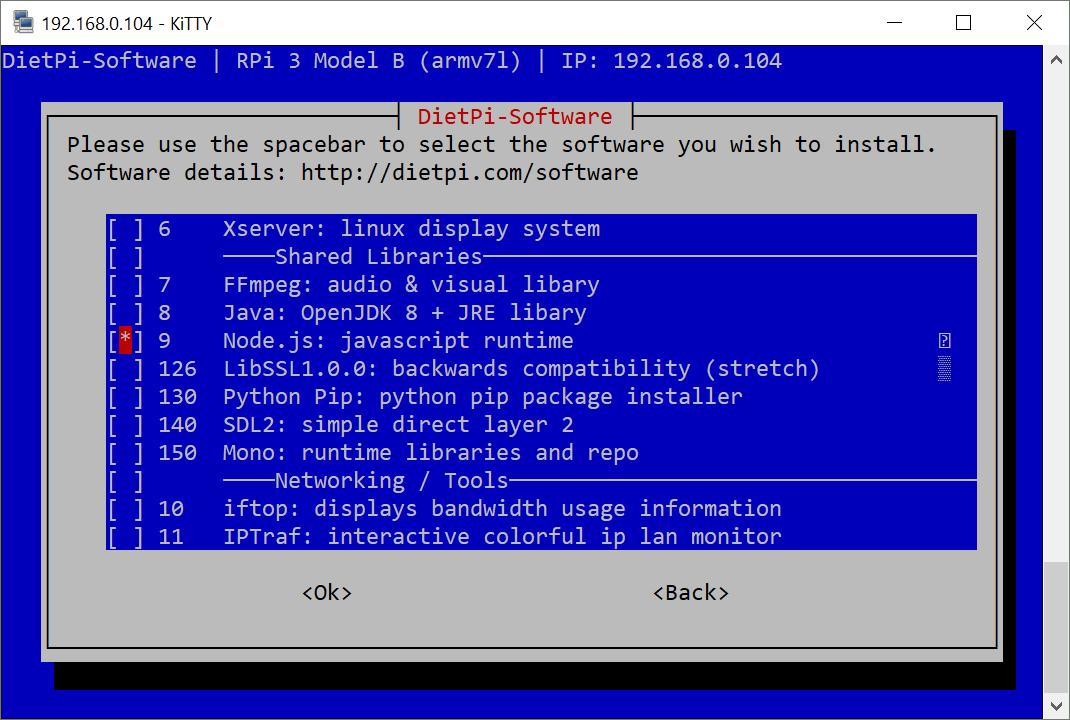Toggle checkbox for Xserver linux display system
Image resolution: width=1070 pixels, height=720 pixels.
click(x=126, y=229)
